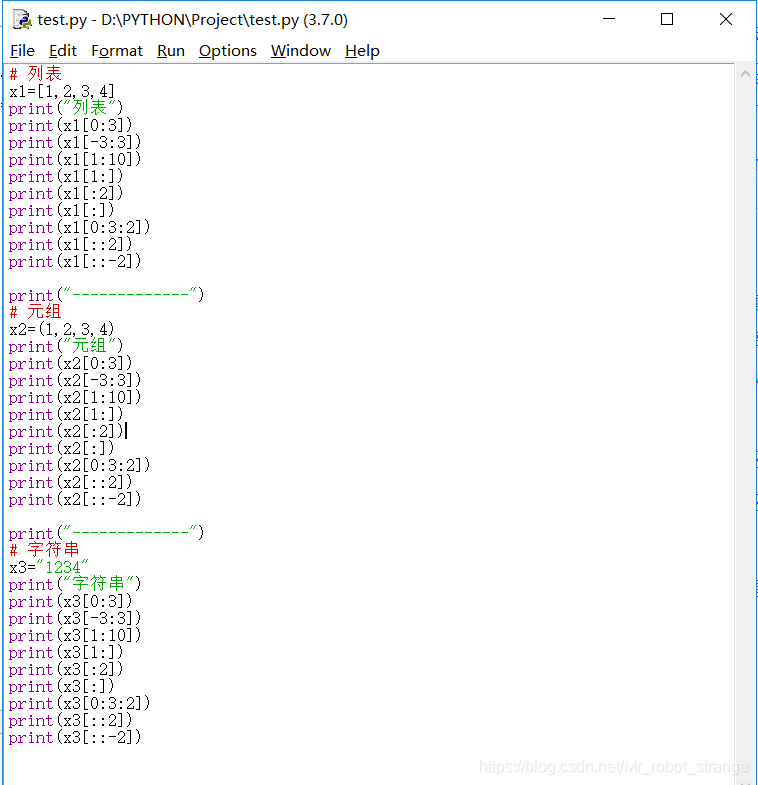Screen dimensions: 758x785
Task: Click the line print(x3[-3:3])
Action: 75,618
